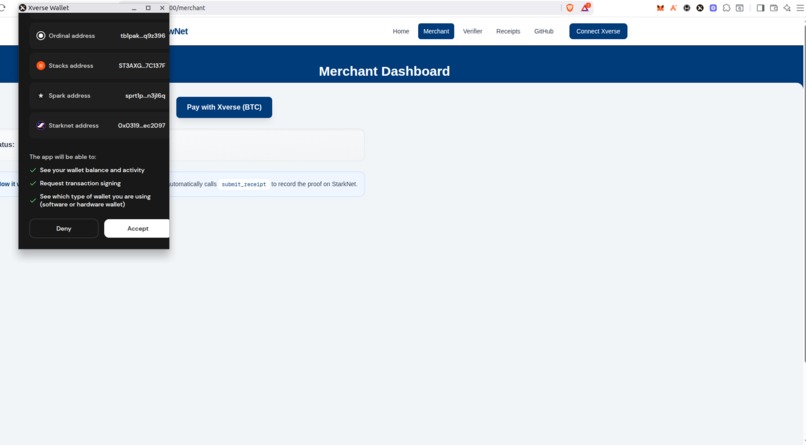Click the Starknet address value 0x0319...ec2097
Viewport: 806px width, 445px height.
click(142, 125)
